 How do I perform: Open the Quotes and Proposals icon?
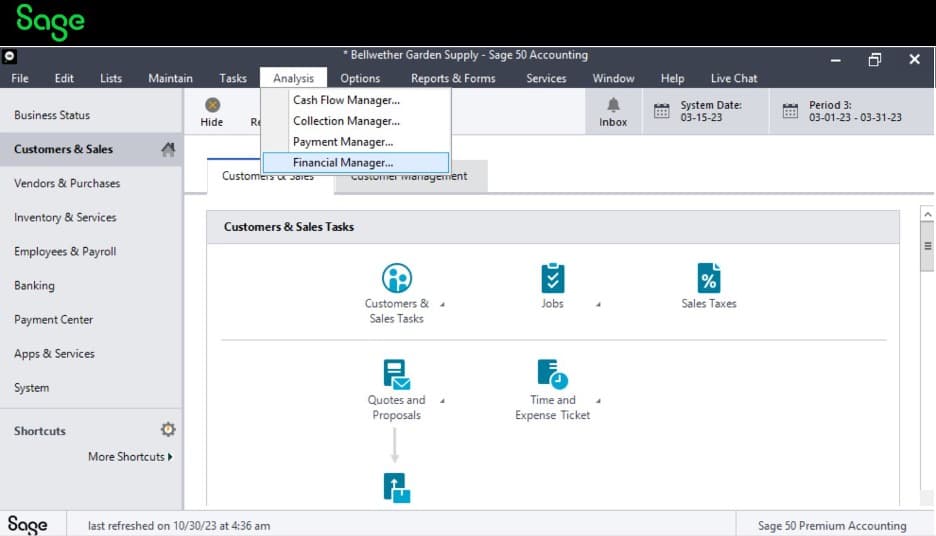[396, 374]
